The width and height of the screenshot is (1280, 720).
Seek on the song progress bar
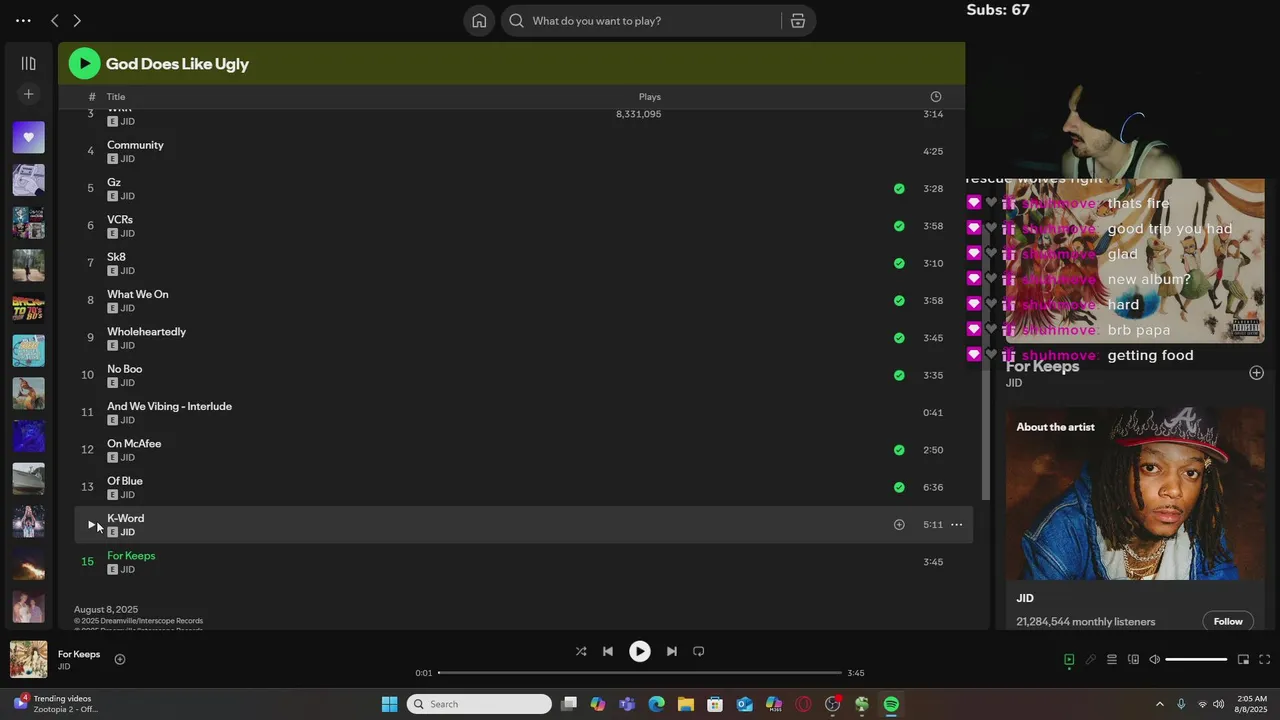(x=640, y=673)
